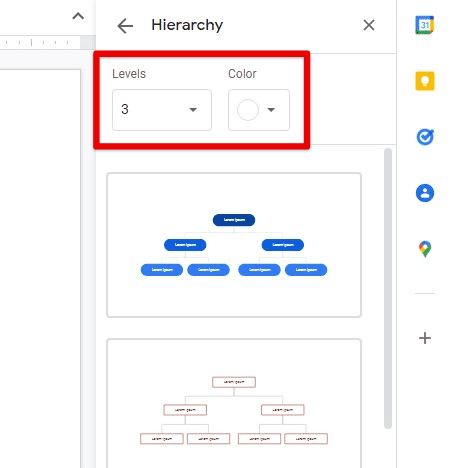Click the Levels label
The width and height of the screenshot is (452, 468).
pyautogui.click(x=129, y=74)
